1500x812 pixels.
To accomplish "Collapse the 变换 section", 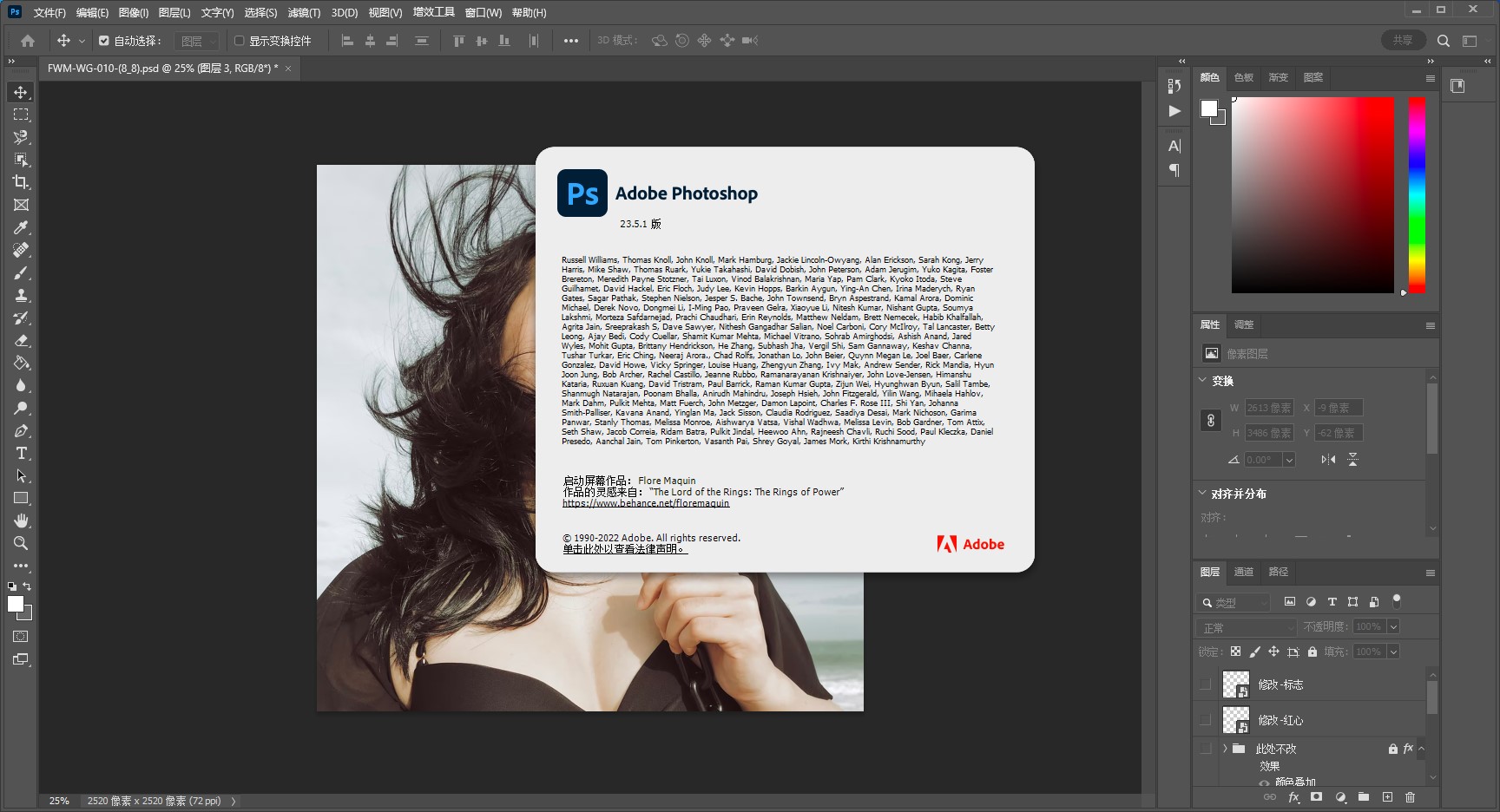I will [1202, 380].
